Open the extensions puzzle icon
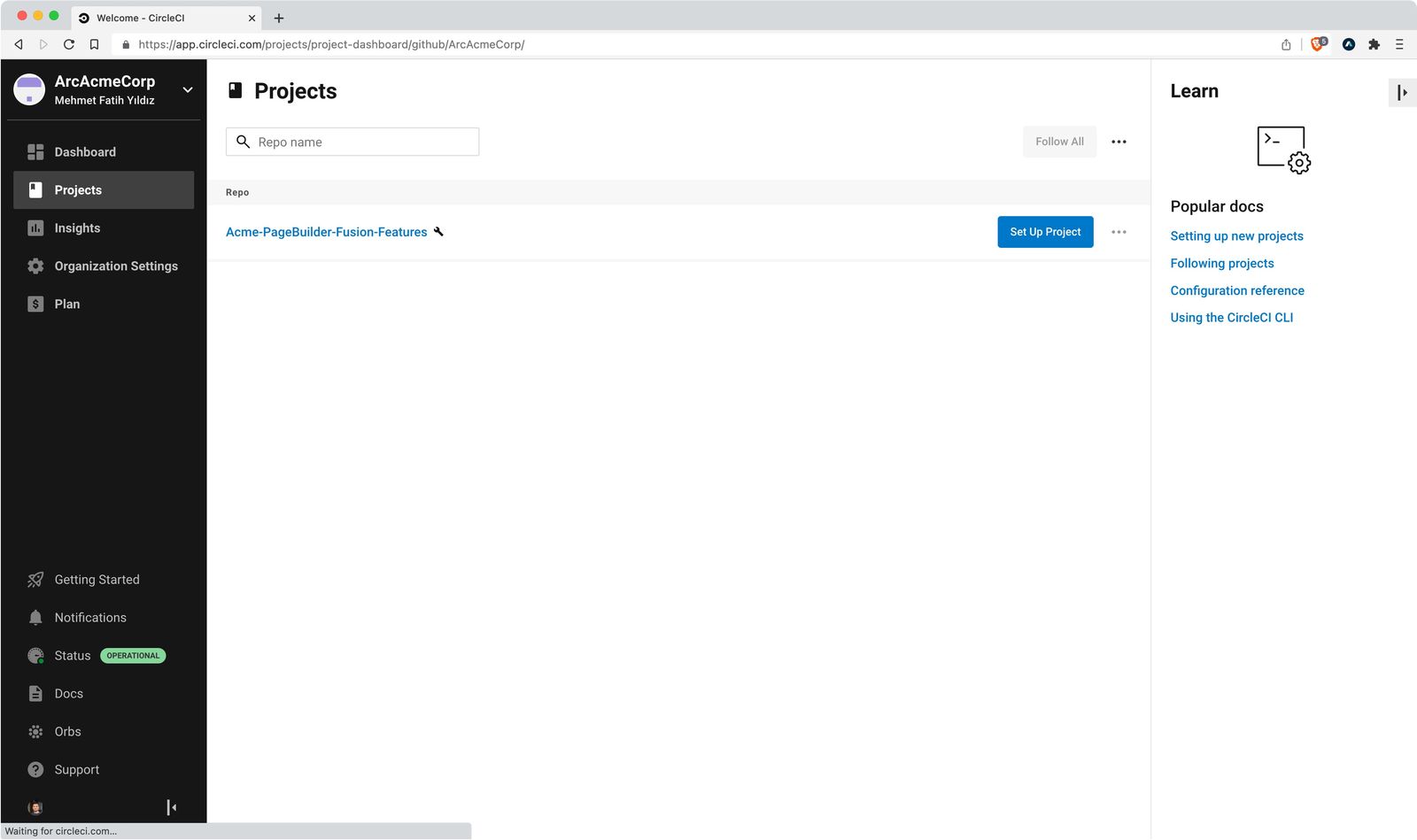 coord(1374,44)
